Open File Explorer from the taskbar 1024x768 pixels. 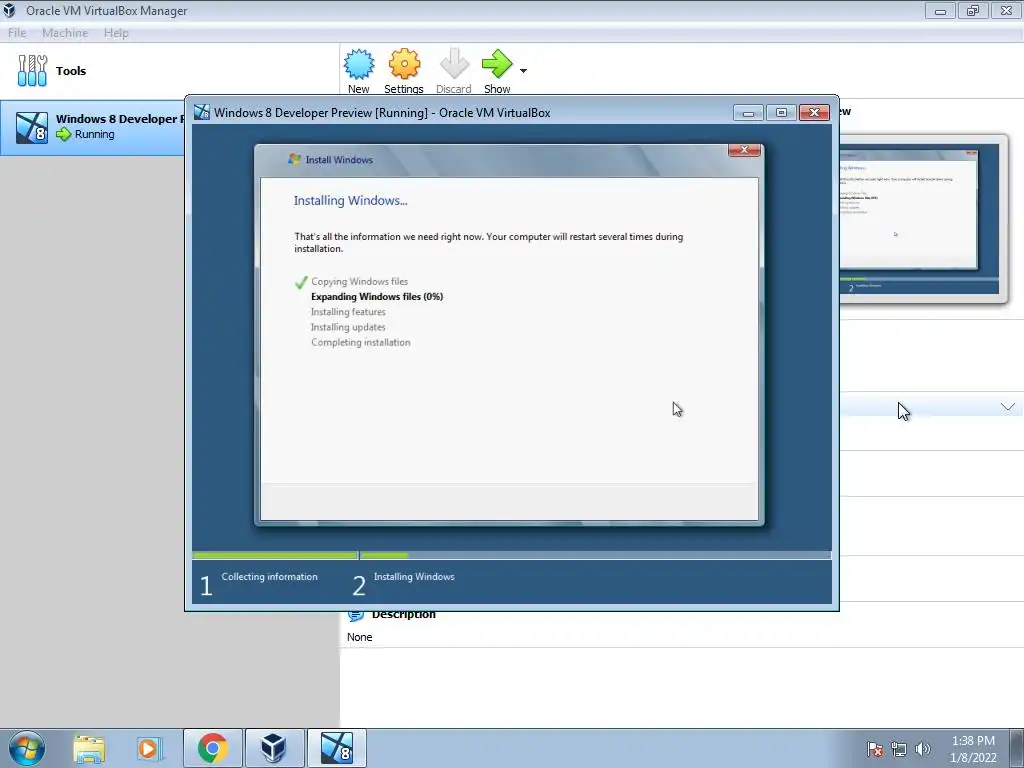89,748
